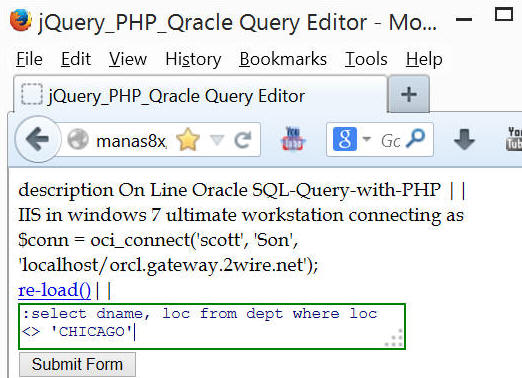This screenshot has width=522, height=378.
Task: Start search with magnifying glass icon
Action: [416, 139]
